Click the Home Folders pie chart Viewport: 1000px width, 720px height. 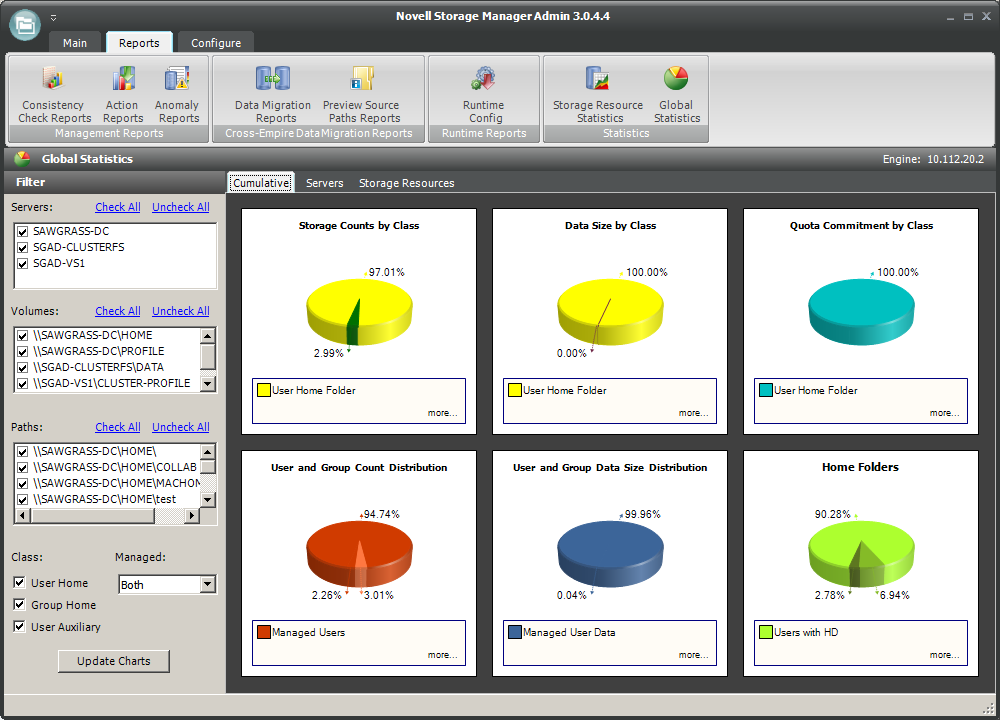point(862,554)
